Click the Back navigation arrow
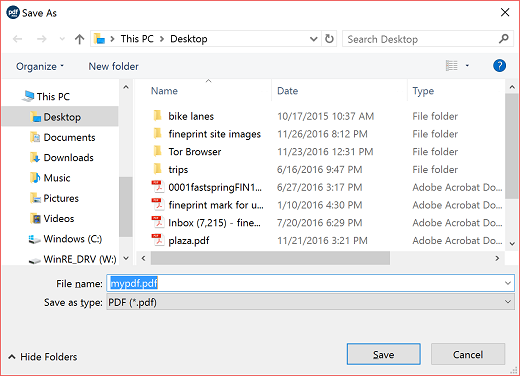 click(x=17, y=39)
